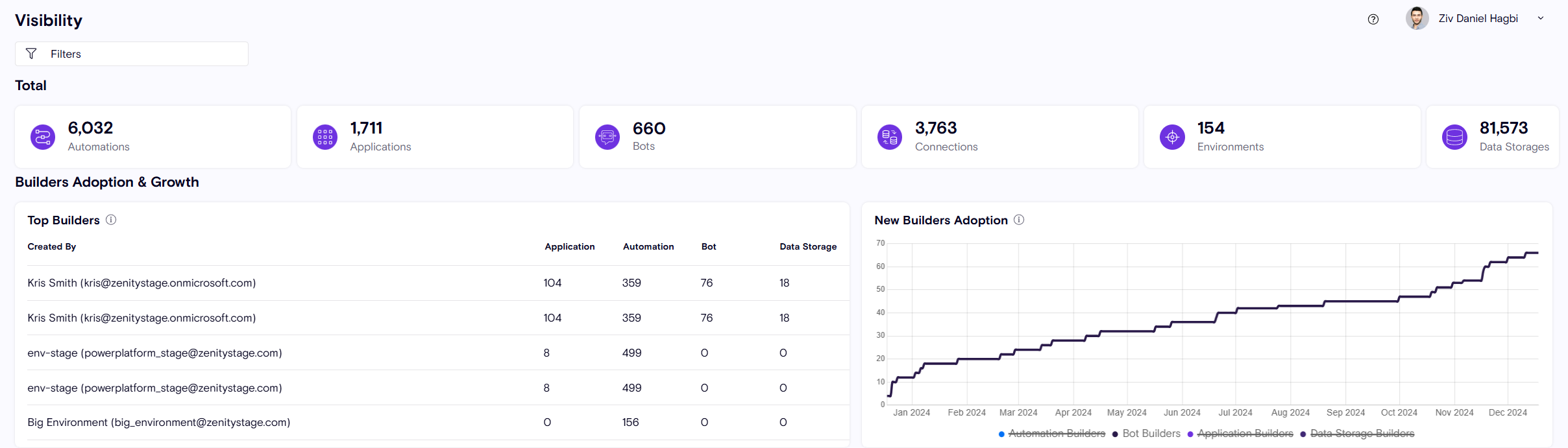Click the Automations stat card icon
Viewport: 1568px width, 448px height.
coord(43,137)
